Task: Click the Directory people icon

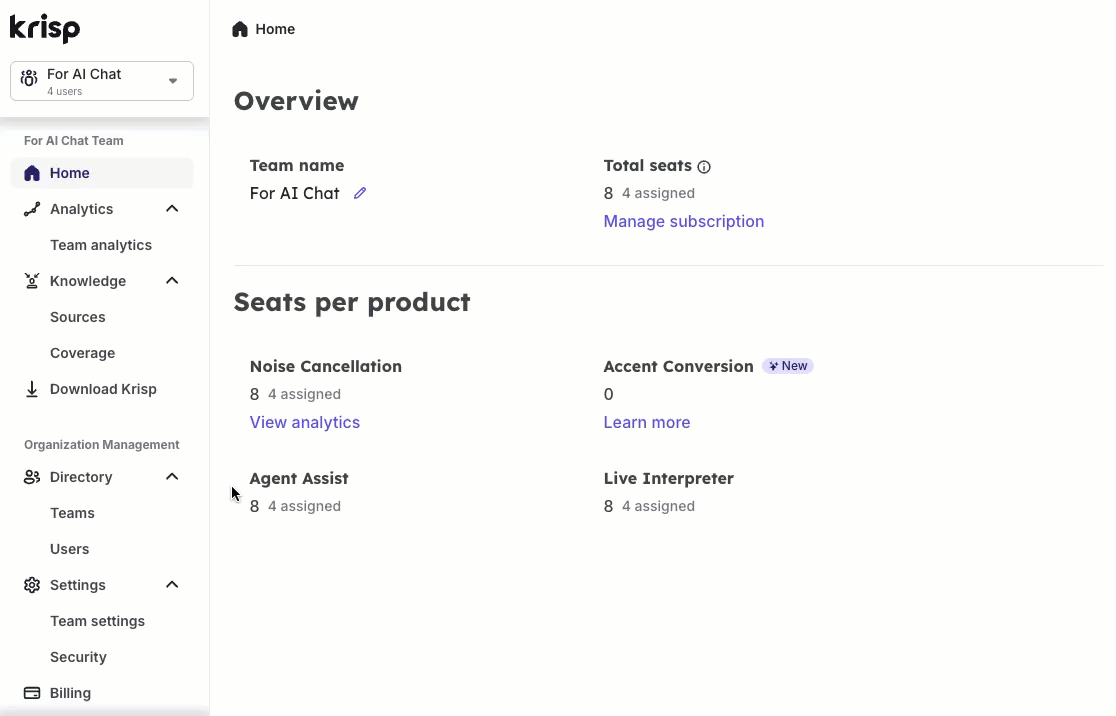Action: (32, 478)
